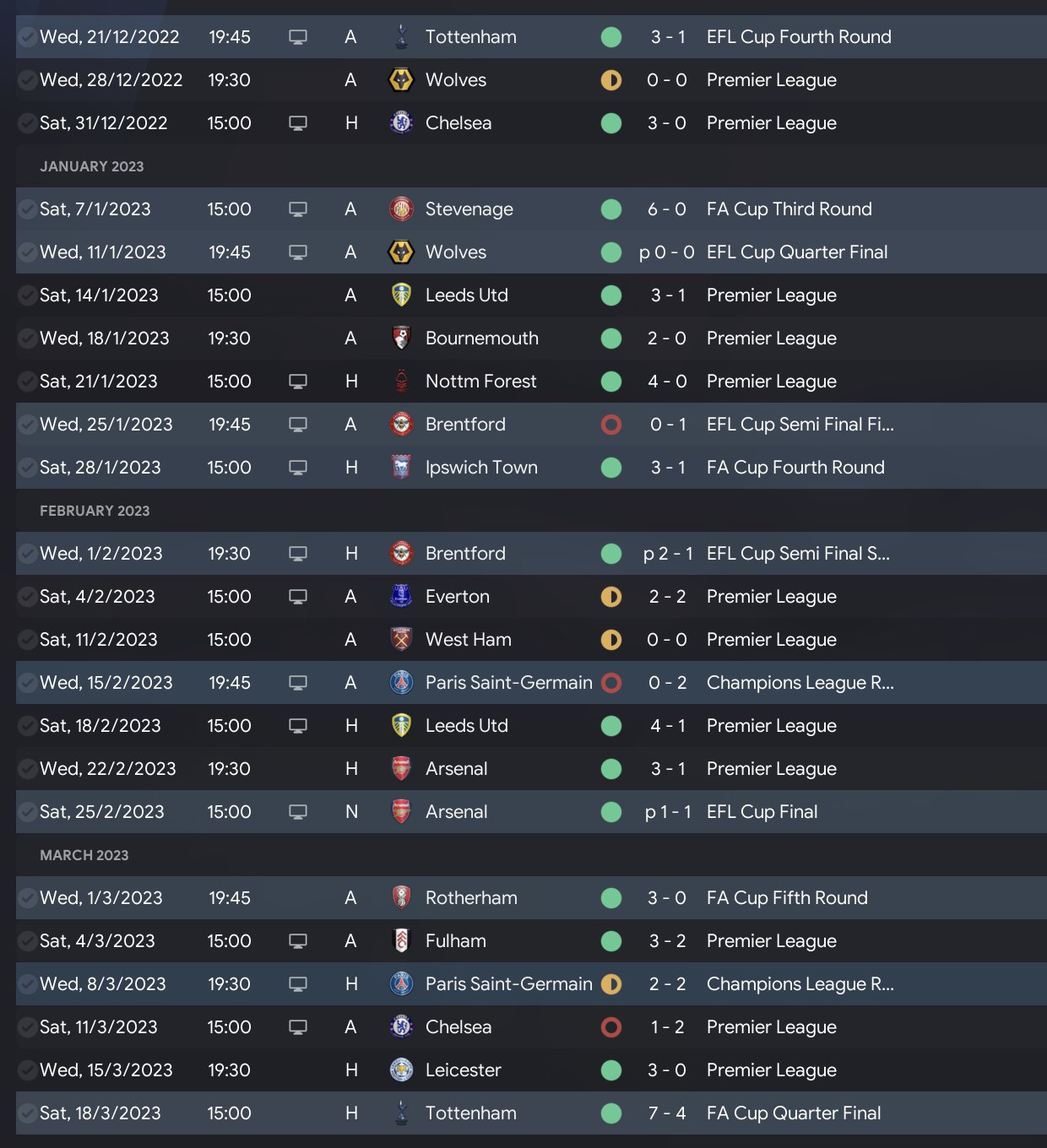The height and width of the screenshot is (1148, 1047).
Task: Click TV icon on Chelsea 31/12/2022 match
Action: 298,123
